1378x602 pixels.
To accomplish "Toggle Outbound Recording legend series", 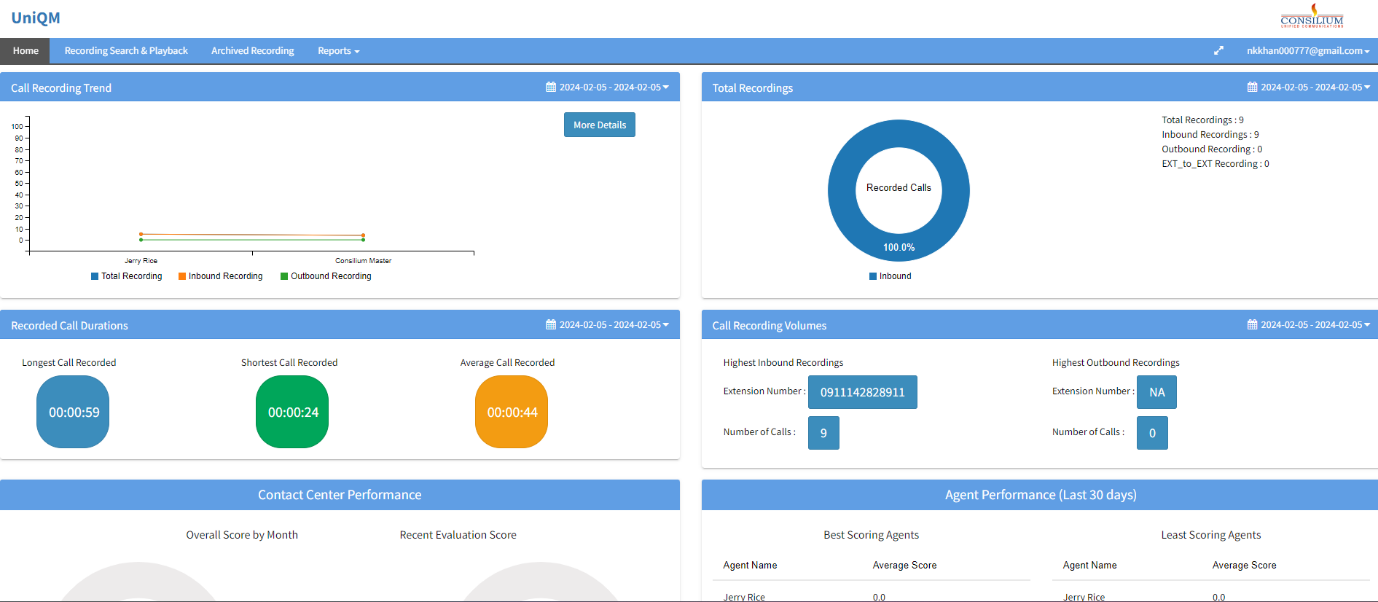I will coord(325,276).
